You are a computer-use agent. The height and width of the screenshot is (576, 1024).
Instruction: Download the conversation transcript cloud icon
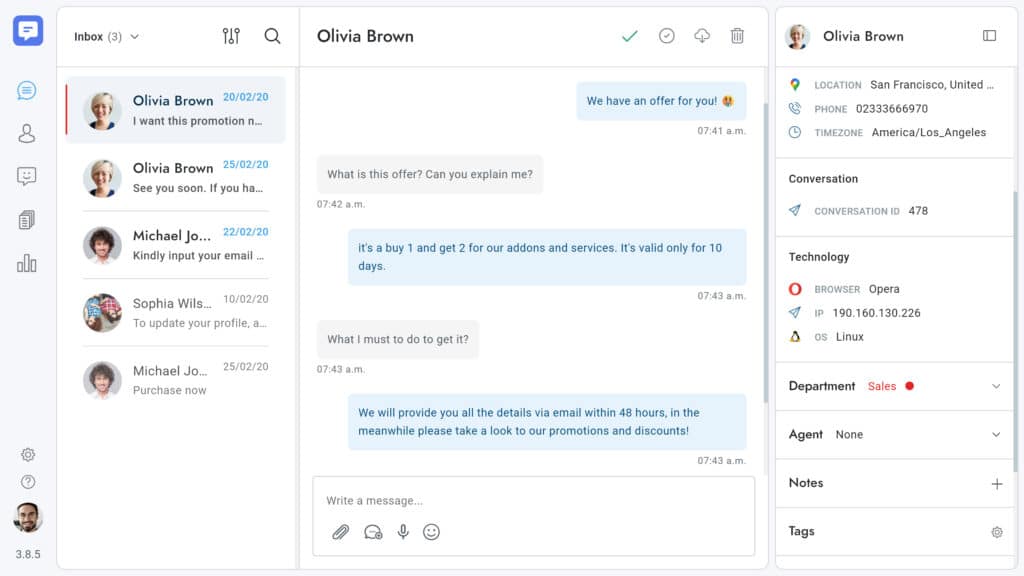pyautogui.click(x=702, y=36)
